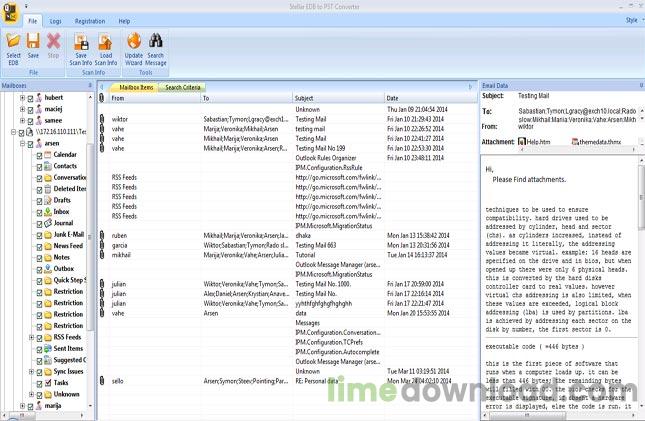This screenshot has width=645, height=421.
Task: Click the email body vertical scrollbar
Action: click(x=641, y=198)
